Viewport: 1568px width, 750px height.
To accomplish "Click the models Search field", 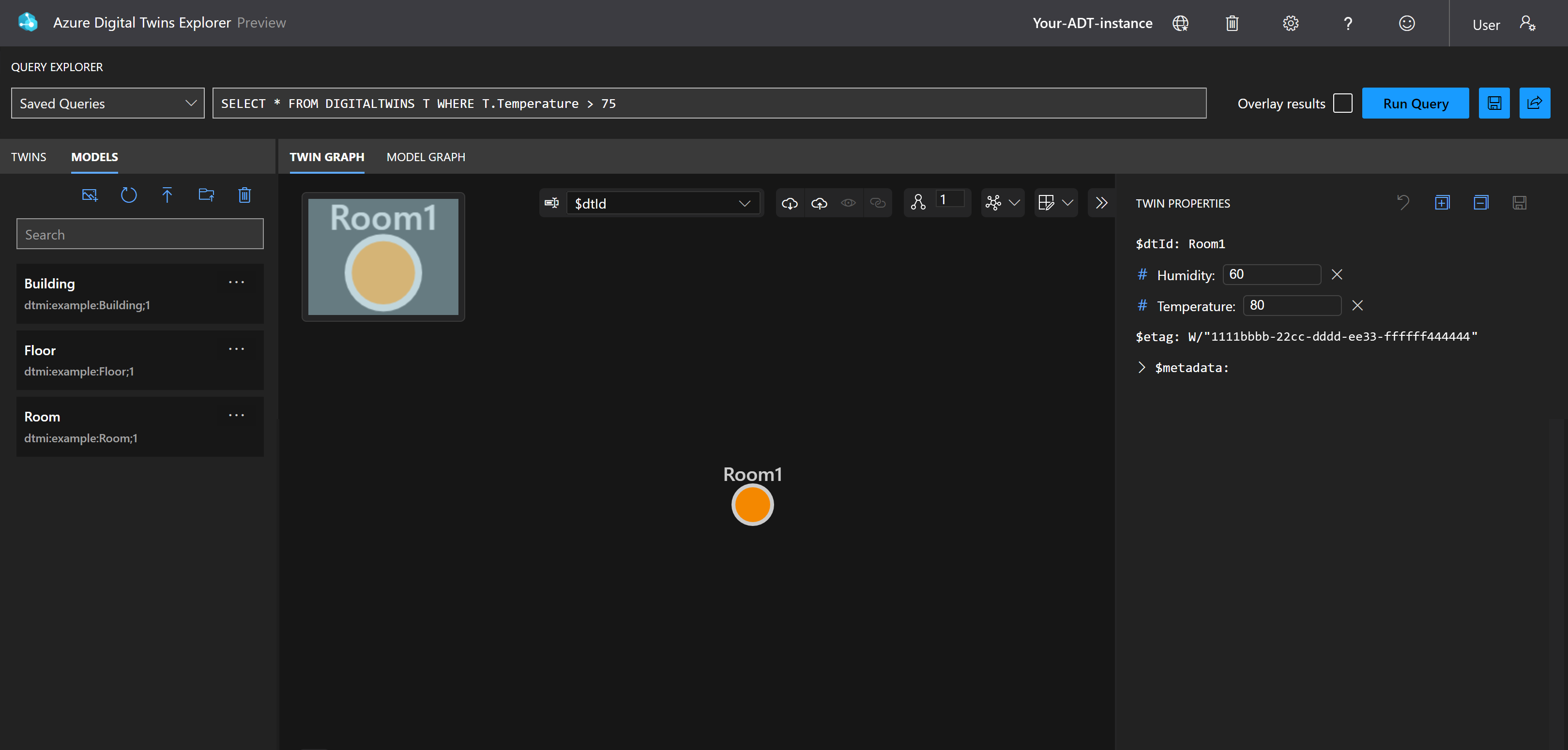I will (x=139, y=234).
